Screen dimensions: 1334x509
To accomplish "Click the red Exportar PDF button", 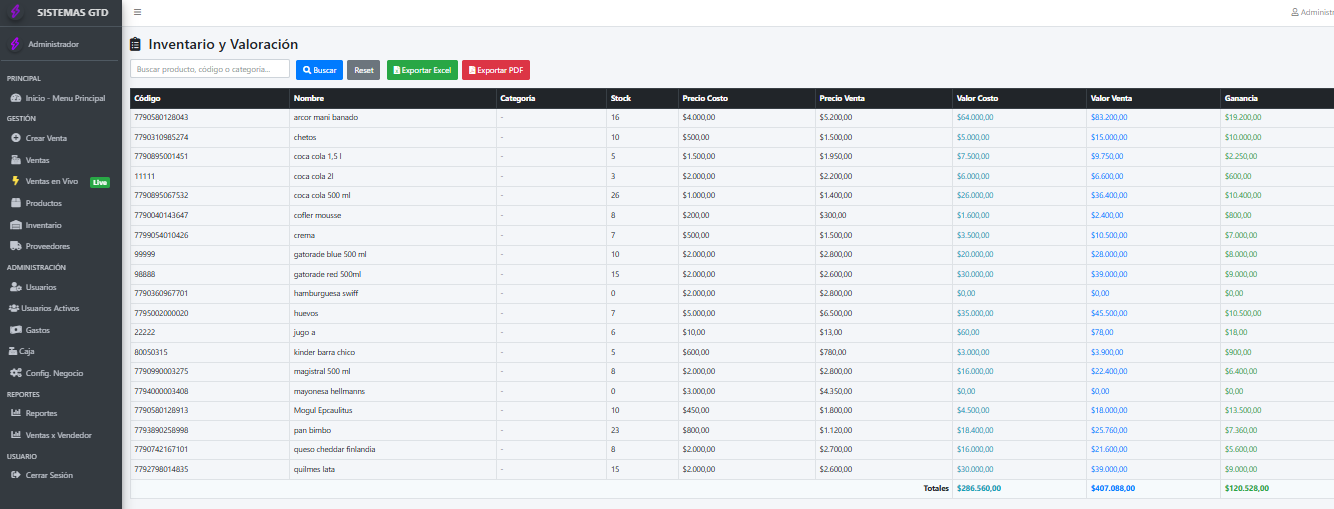I will (x=496, y=70).
